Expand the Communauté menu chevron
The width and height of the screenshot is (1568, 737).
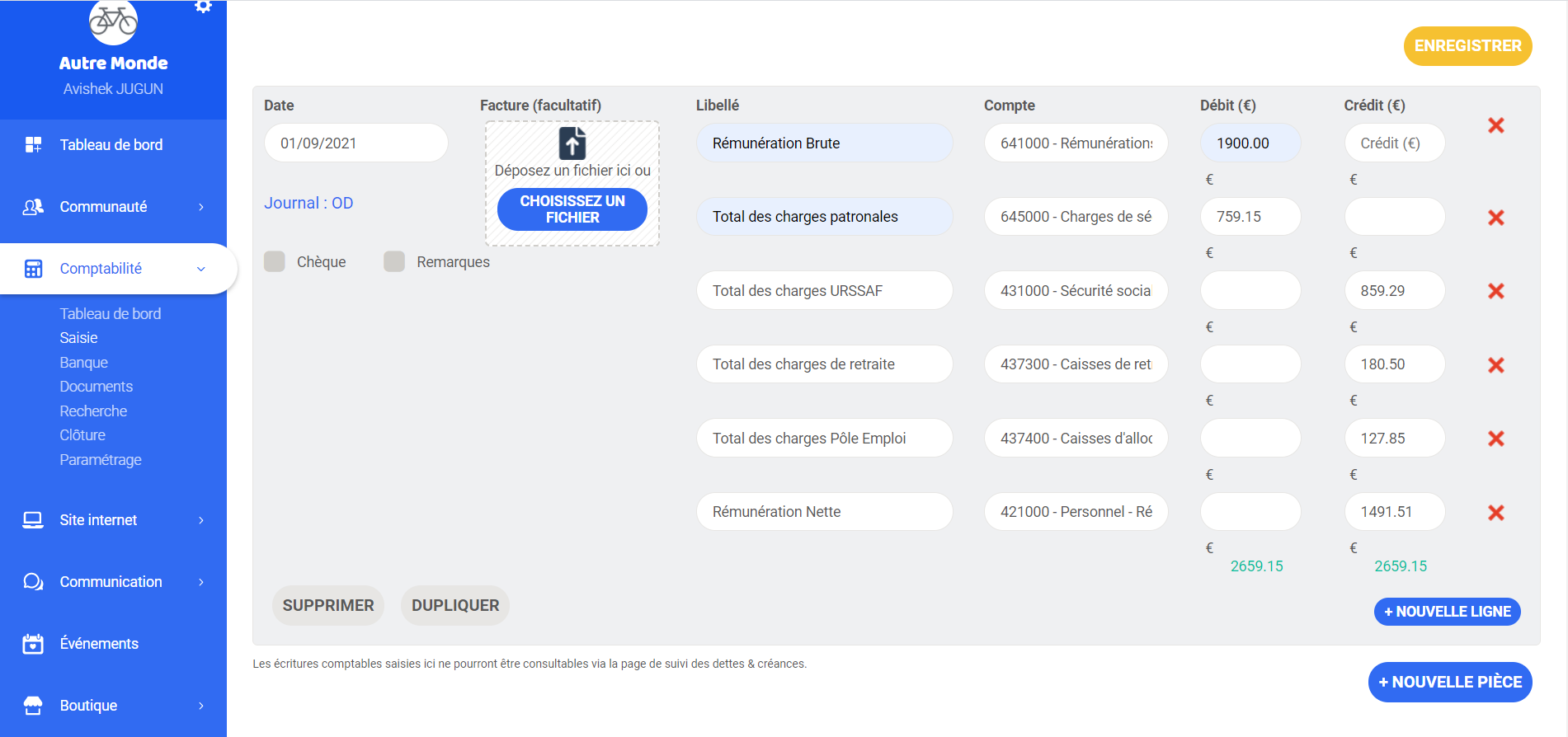[x=201, y=207]
